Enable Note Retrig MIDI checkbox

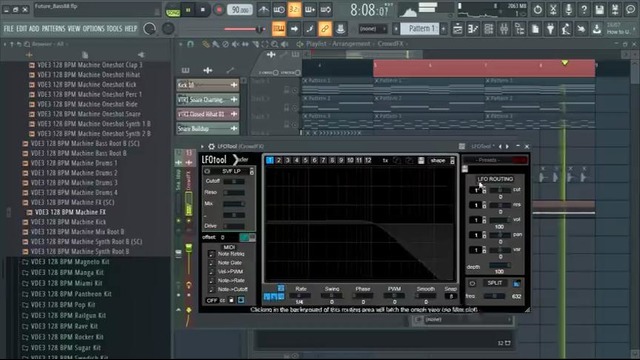point(211,254)
